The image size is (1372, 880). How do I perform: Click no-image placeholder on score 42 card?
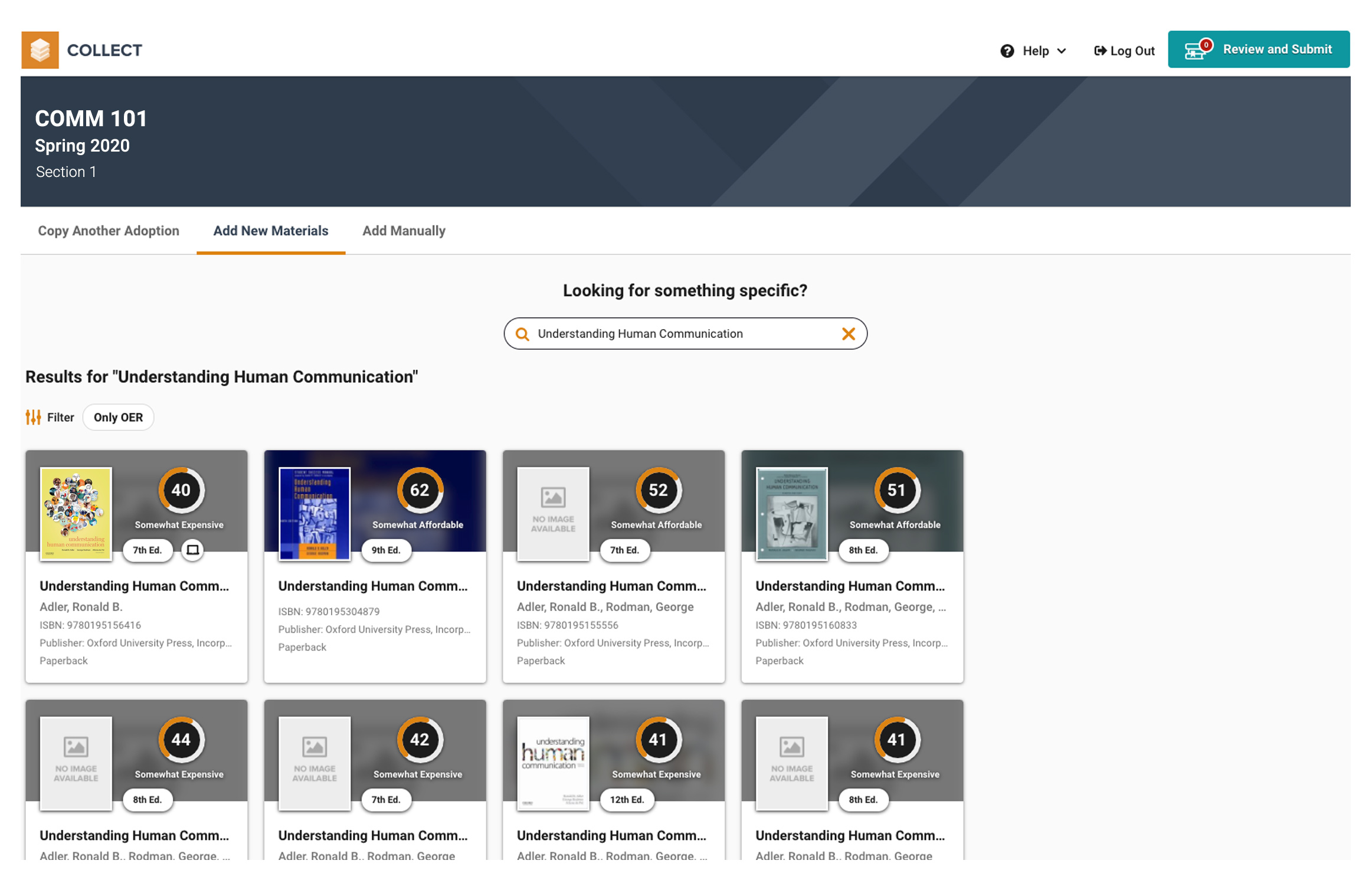tap(315, 763)
